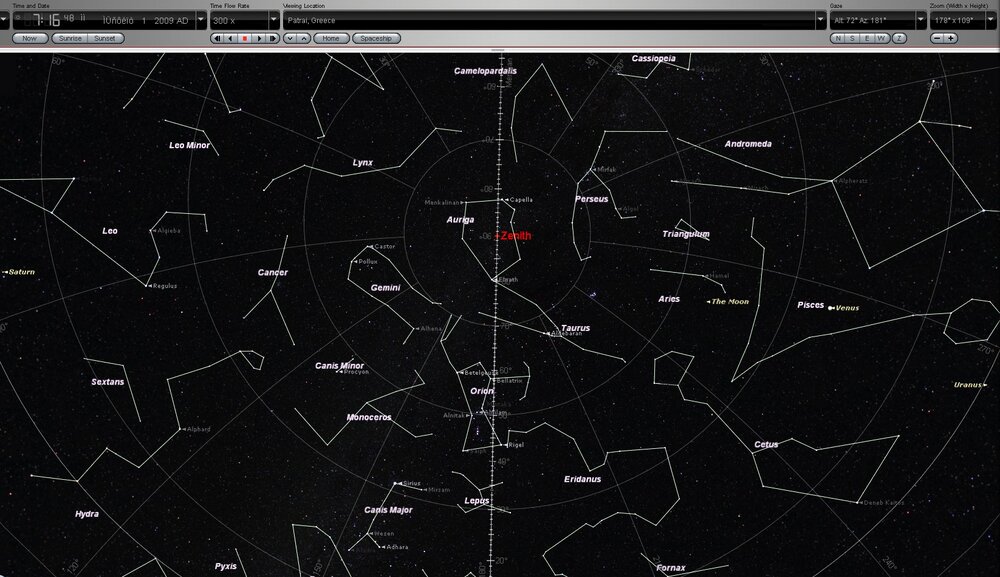
Task: Face south with the S gaze button
Action: tap(852, 38)
